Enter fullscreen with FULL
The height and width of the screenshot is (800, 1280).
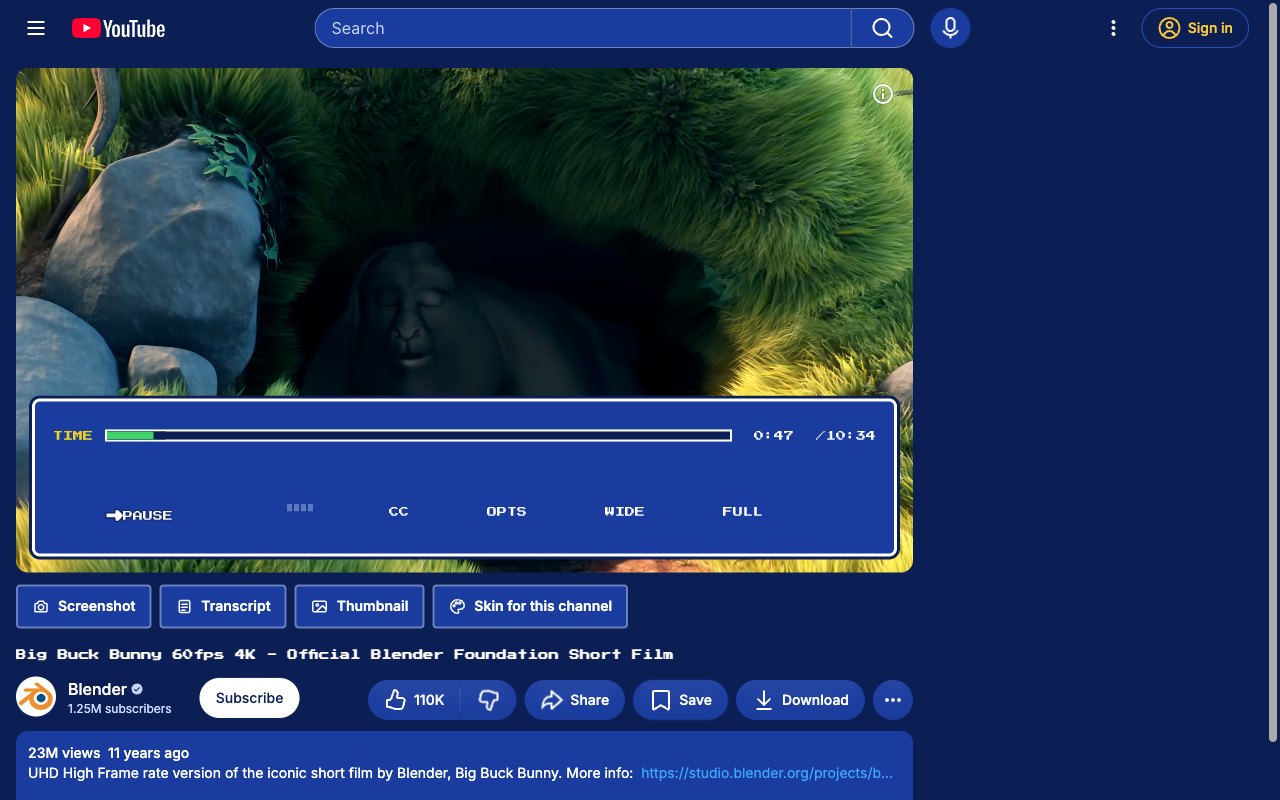[742, 511]
